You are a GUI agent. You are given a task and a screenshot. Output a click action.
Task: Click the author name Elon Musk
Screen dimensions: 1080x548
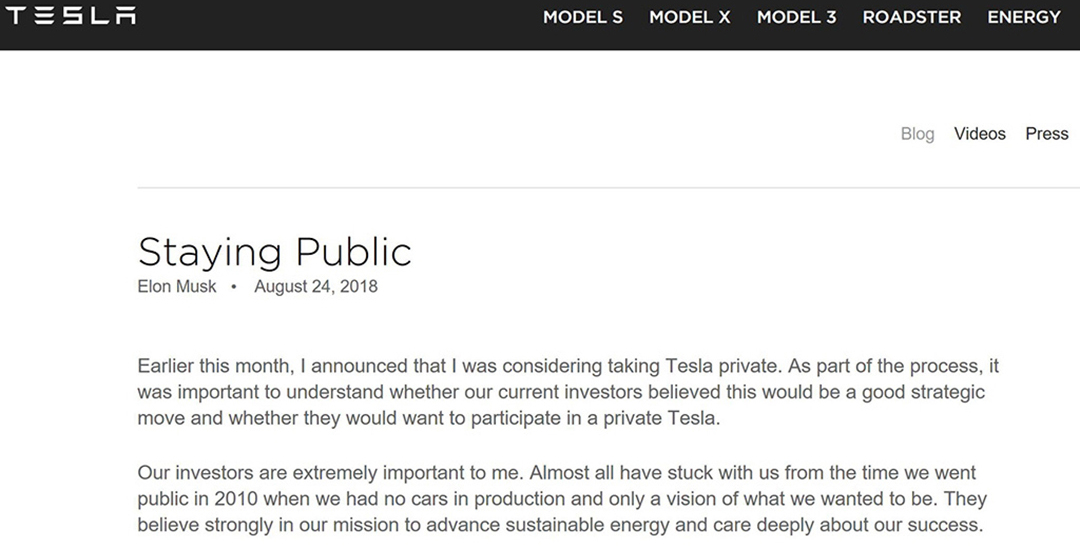pyautogui.click(x=177, y=287)
